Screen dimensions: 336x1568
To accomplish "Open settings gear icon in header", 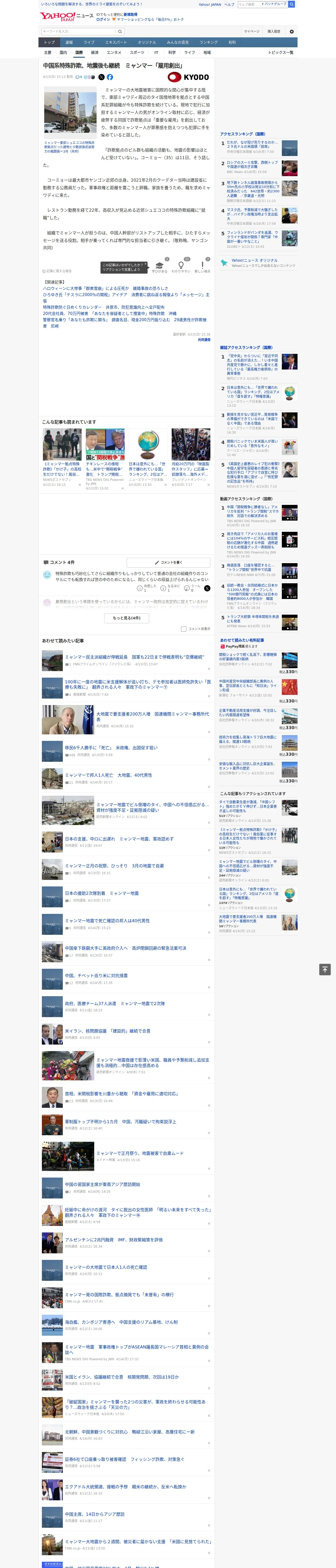I will tap(292, 32).
